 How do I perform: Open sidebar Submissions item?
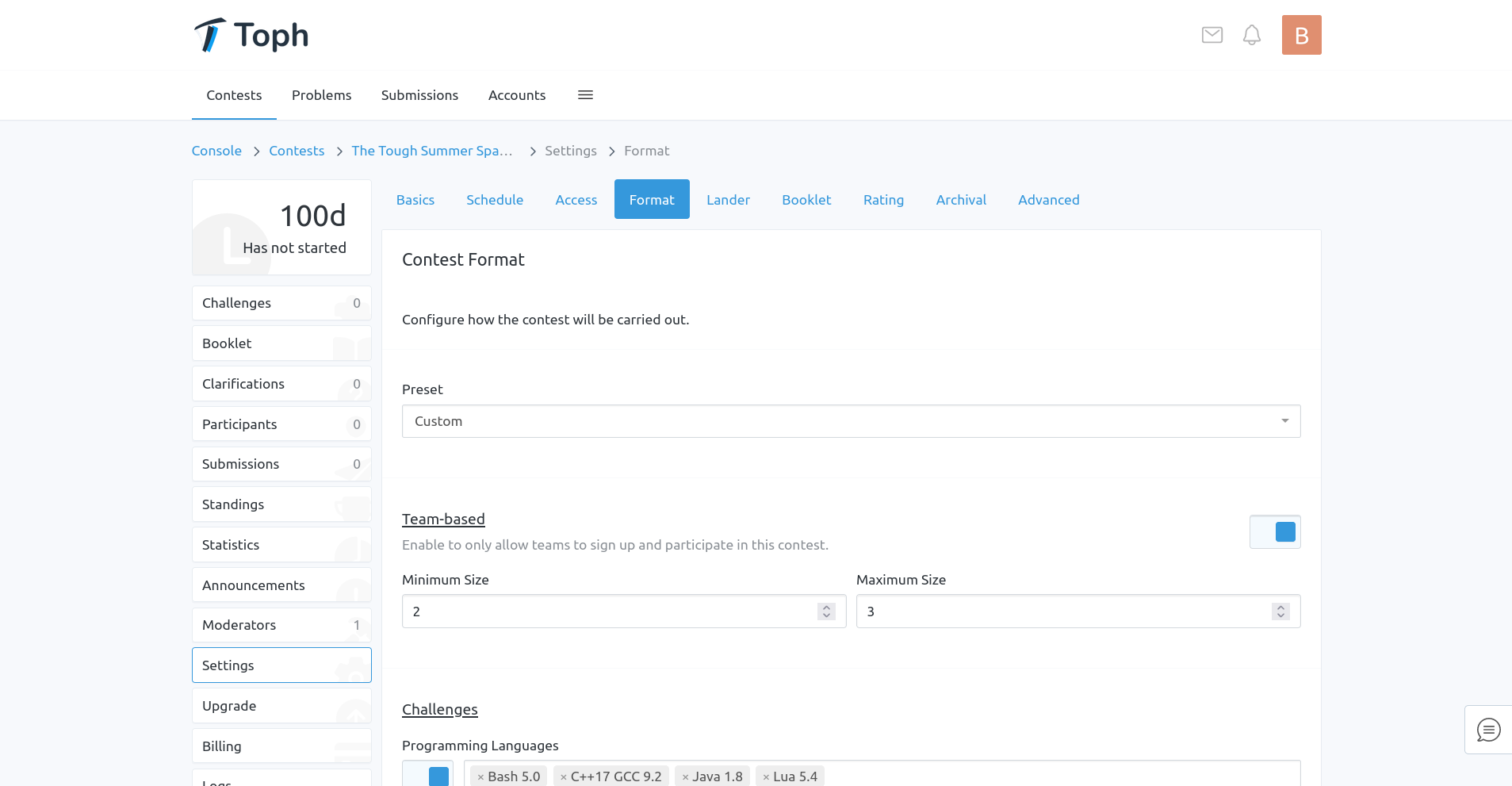pos(281,464)
